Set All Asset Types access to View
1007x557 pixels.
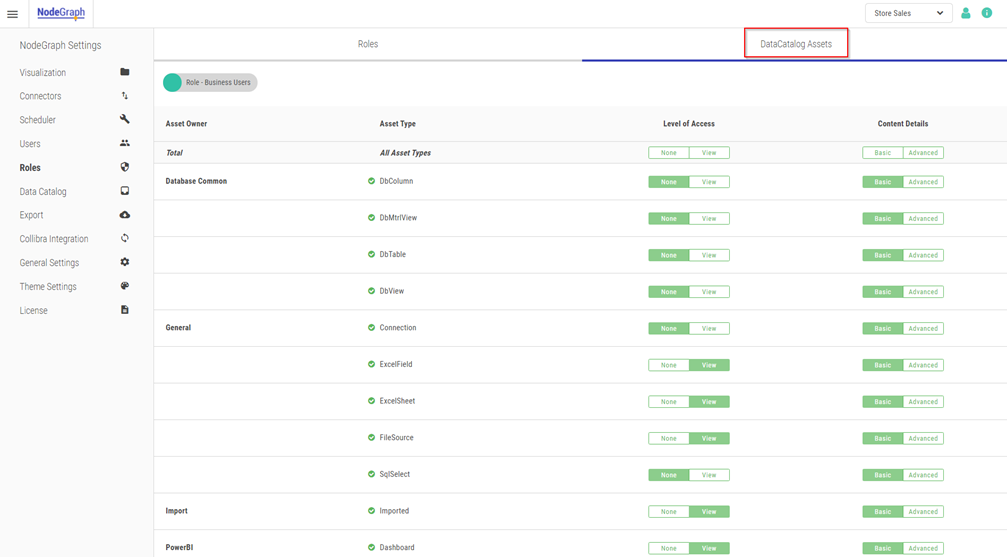(709, 153)
